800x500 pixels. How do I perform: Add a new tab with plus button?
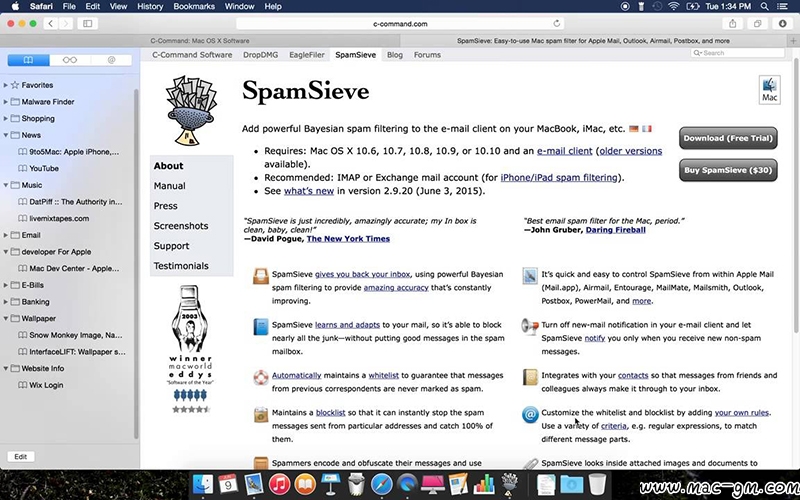click(793, 41)
